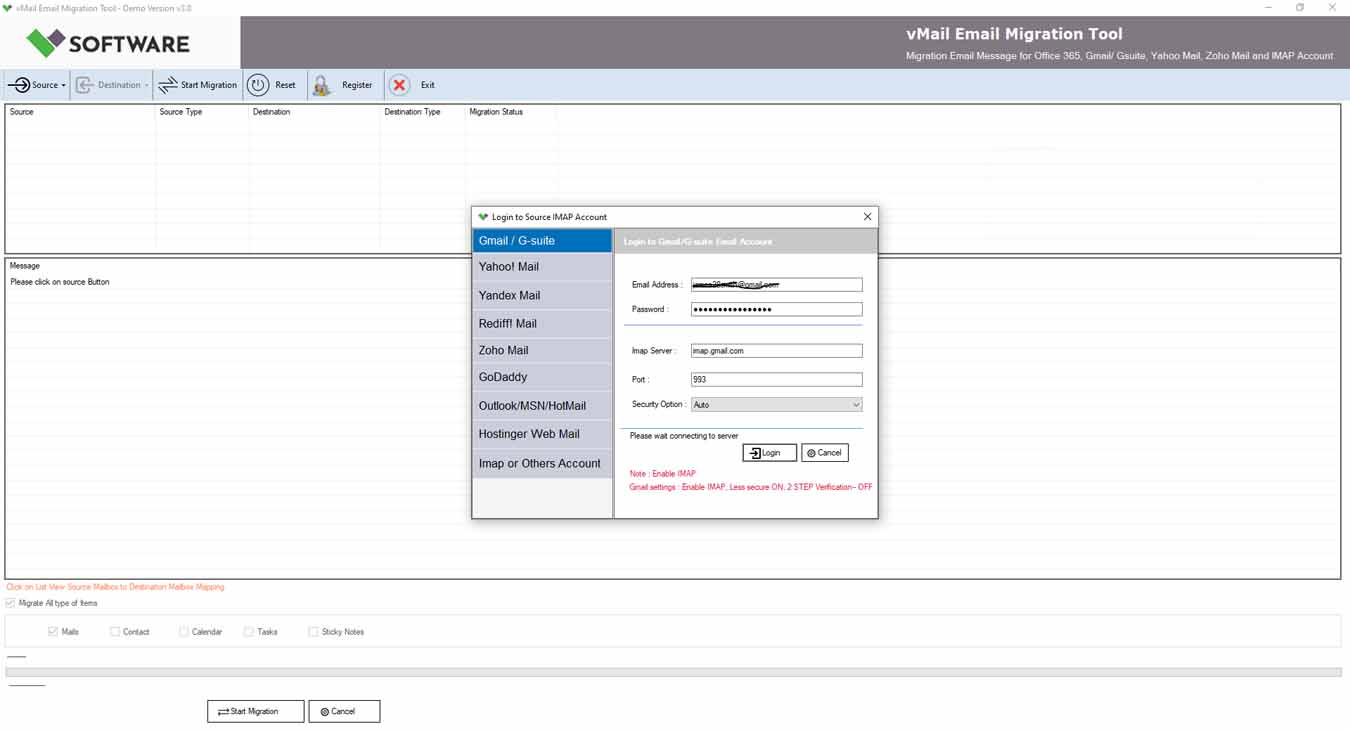Click the vMail app icon in title bar
Screen dimensions: 1350x731
(x=7, y=7)
